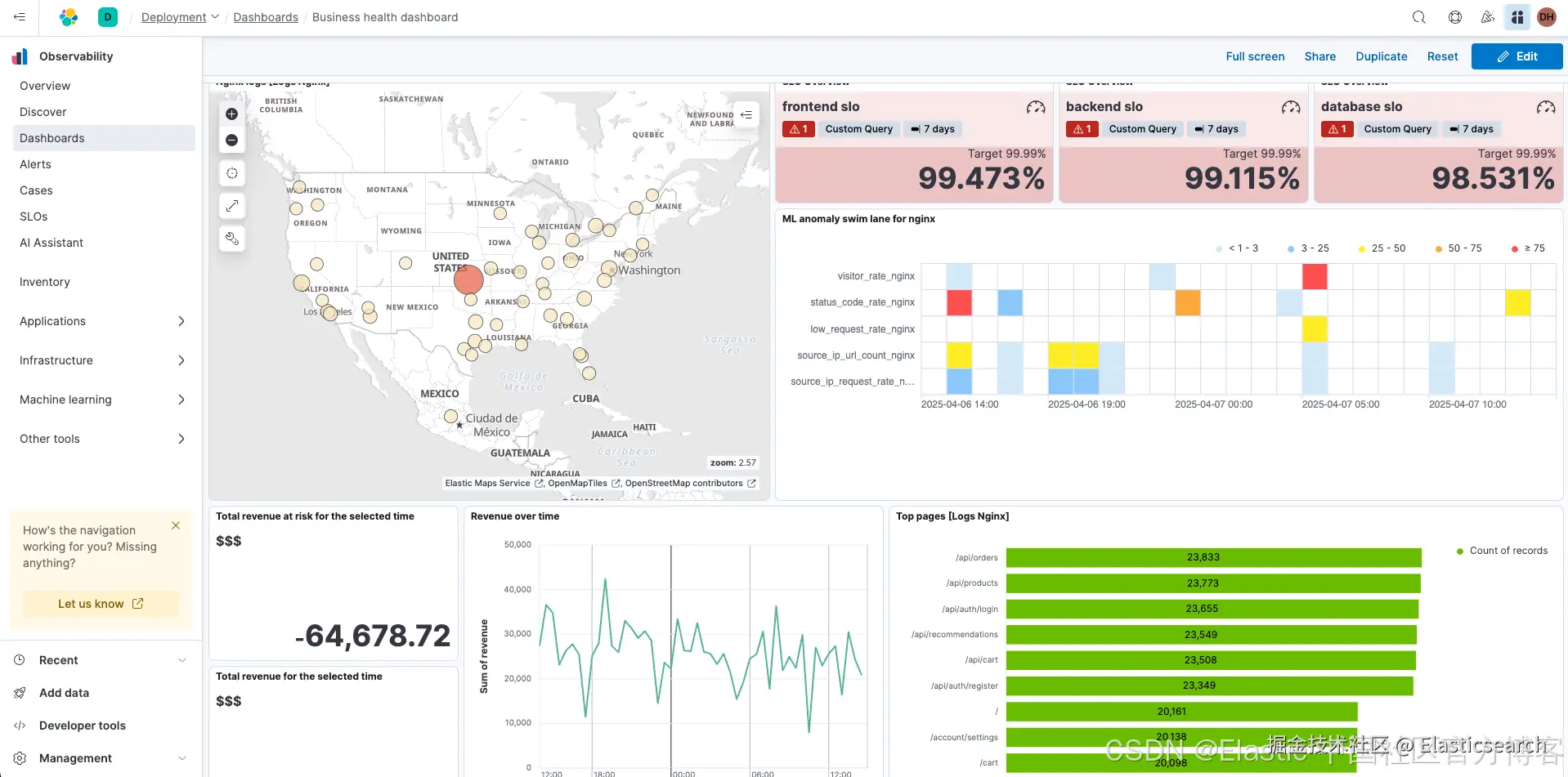Zoom out on the map

pyautogui.click(x=231, y=141)
